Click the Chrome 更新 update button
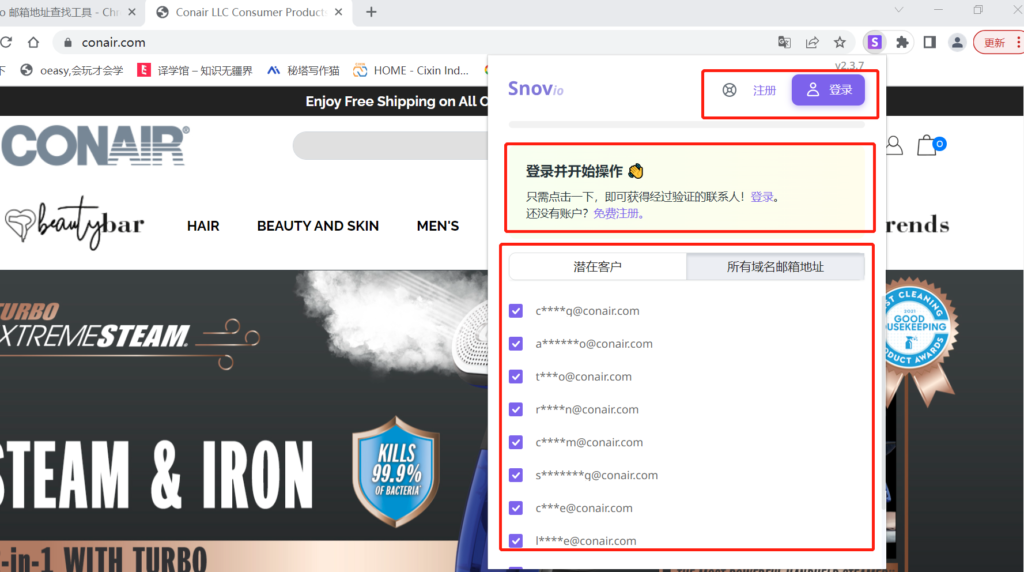 994,42
